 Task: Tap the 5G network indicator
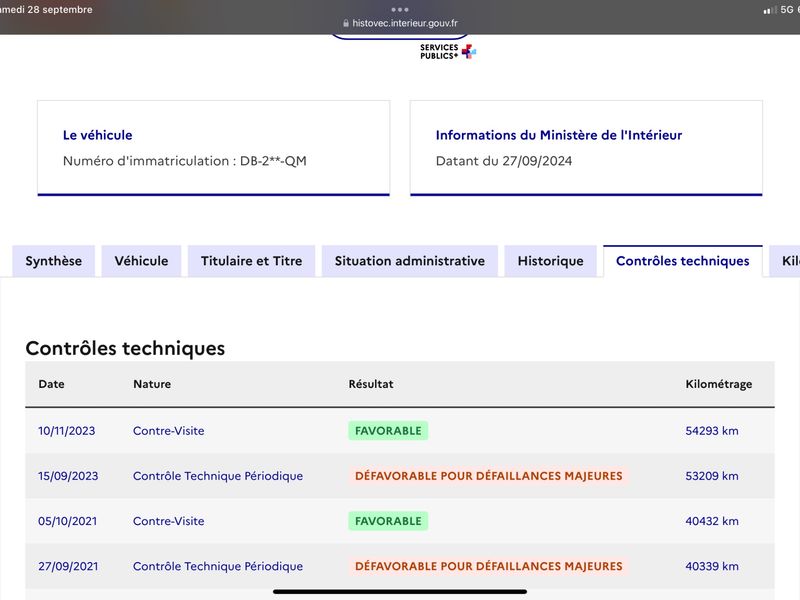(787, 10)
